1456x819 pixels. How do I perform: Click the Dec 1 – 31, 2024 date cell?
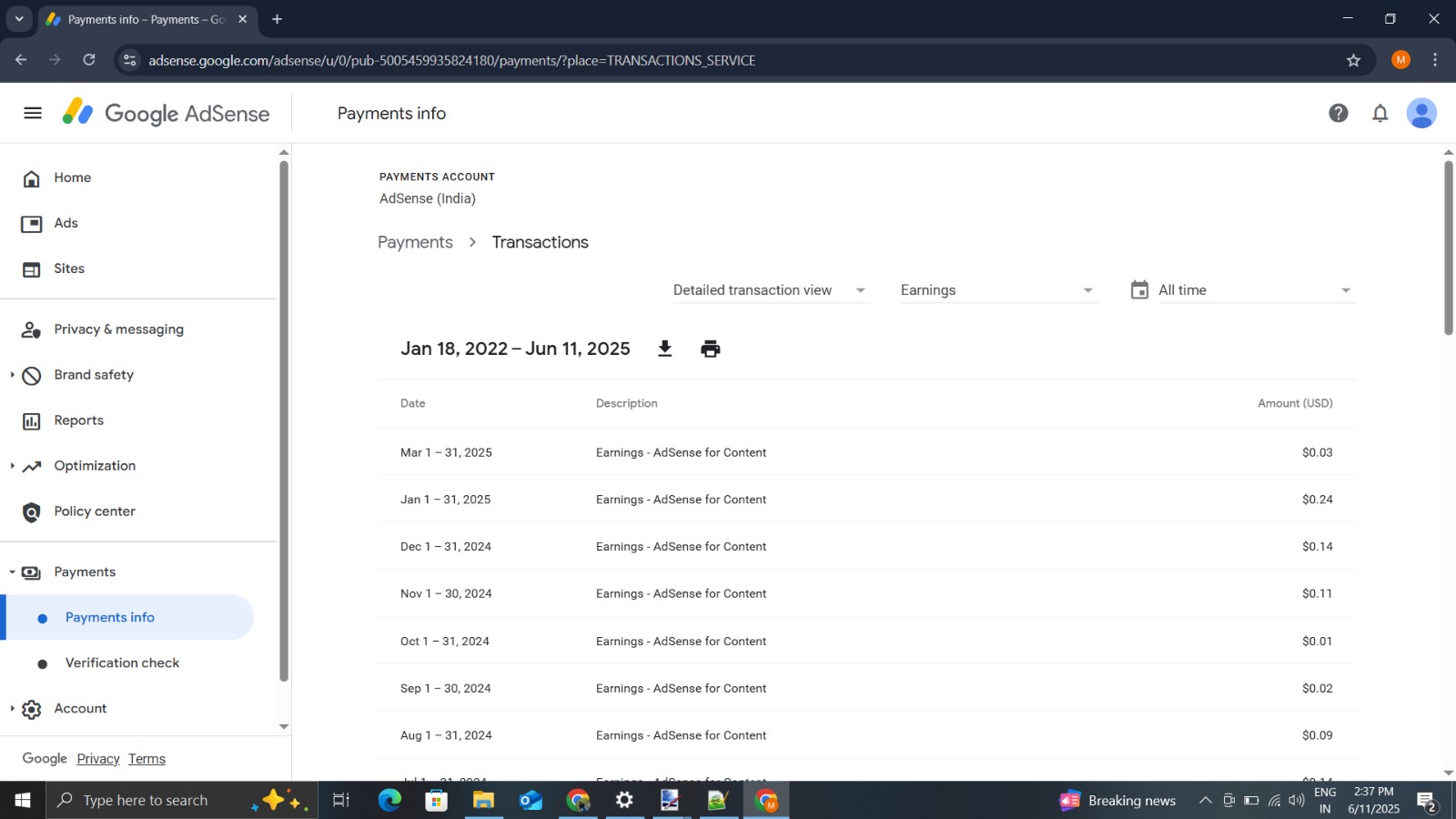click(x=446, y=547)
